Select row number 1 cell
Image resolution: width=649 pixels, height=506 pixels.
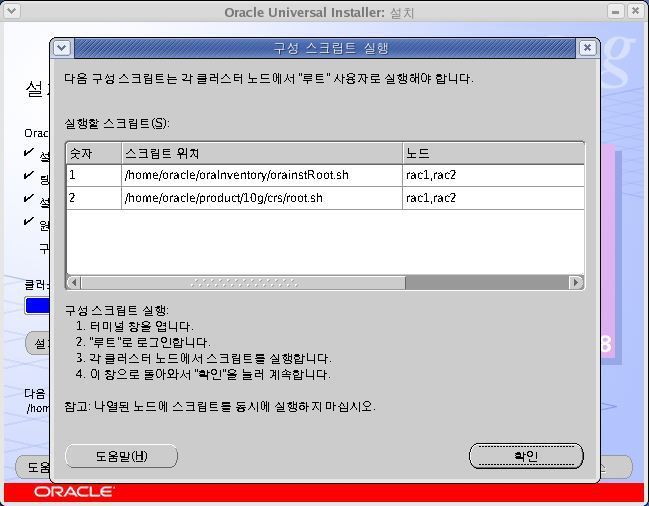[94, 175]
